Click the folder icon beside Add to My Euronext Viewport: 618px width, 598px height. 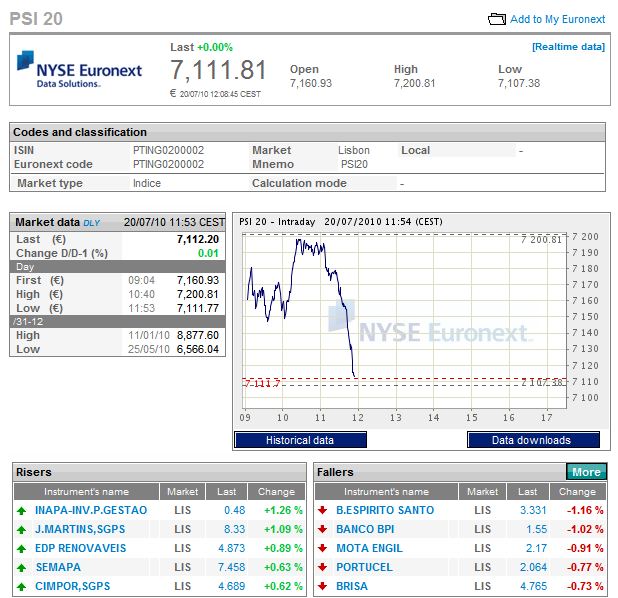pos(497,19)
